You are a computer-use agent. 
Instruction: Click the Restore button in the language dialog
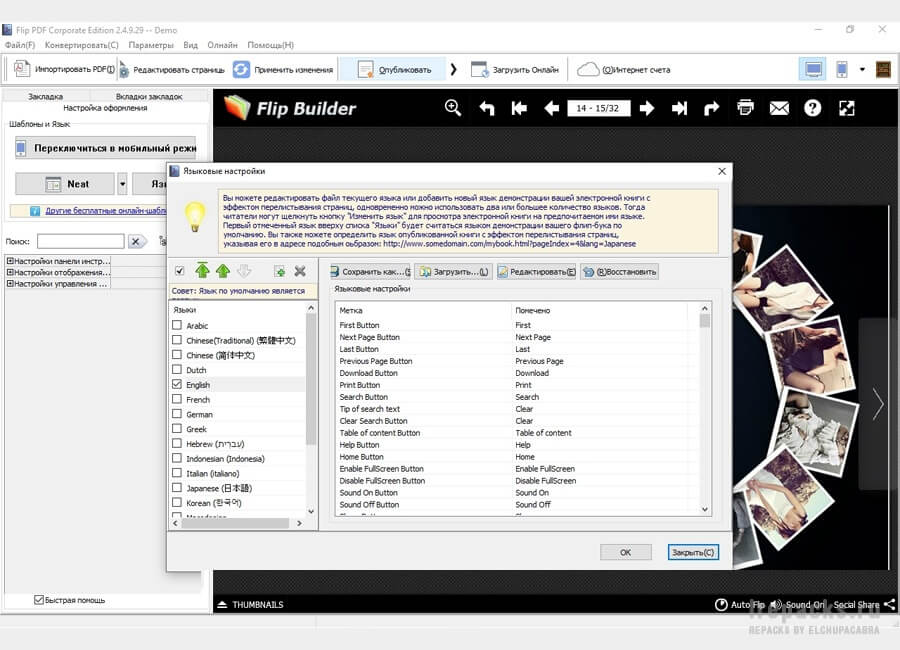click(620, 272)
